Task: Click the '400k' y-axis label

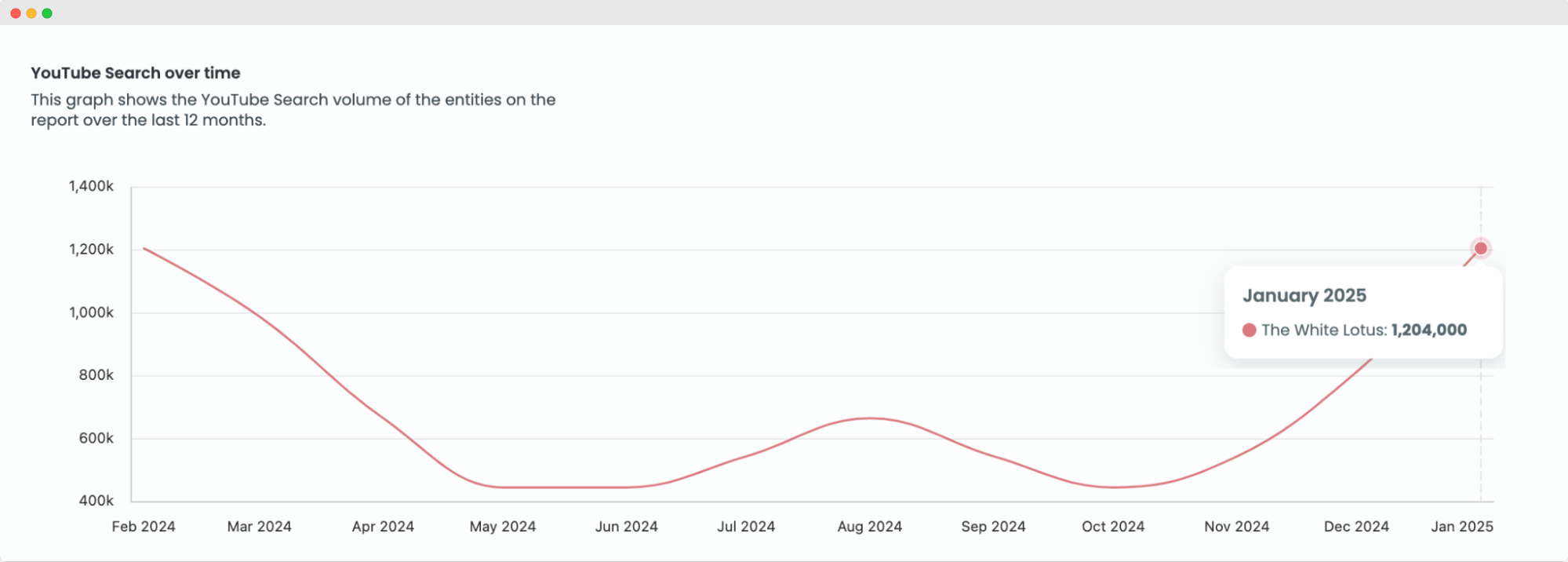Action: tap(96, 501)
